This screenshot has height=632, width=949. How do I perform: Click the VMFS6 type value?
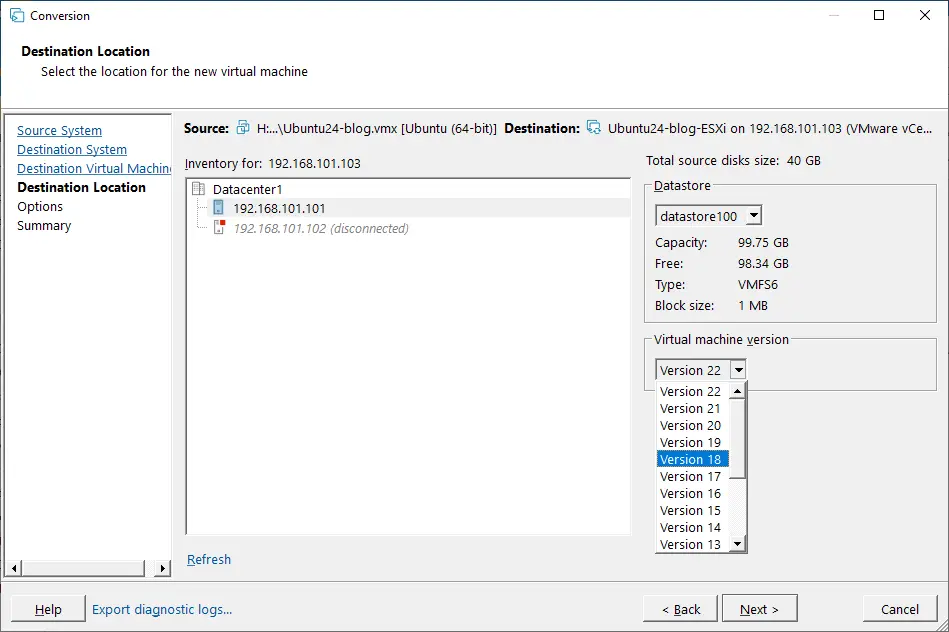tap(758, 285)
